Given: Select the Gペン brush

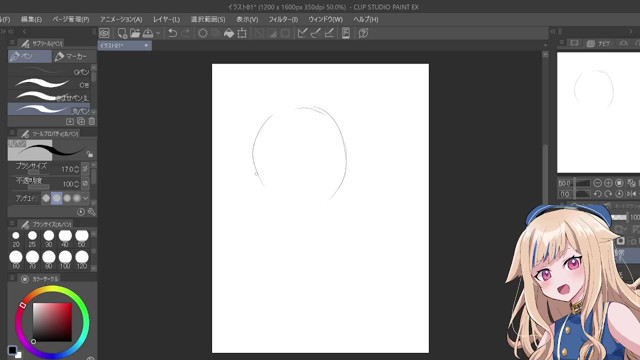Looking at the screenshot, I should pos(49,71).
